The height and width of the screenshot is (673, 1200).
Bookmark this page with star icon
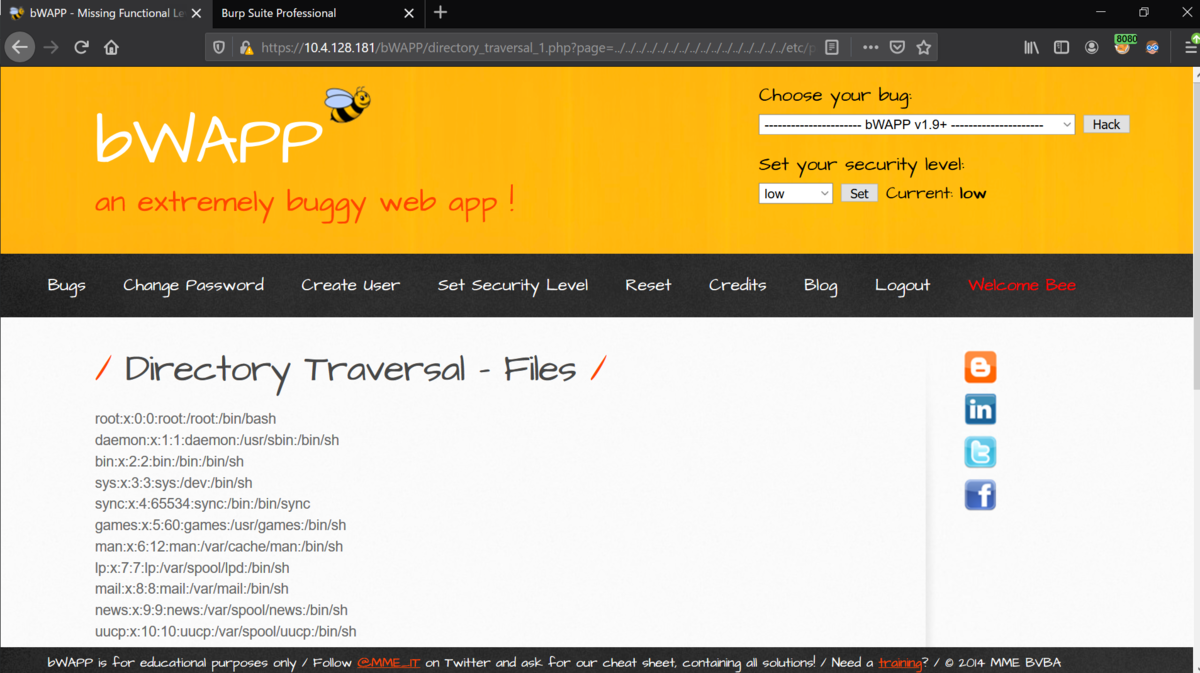pos(924,47)
